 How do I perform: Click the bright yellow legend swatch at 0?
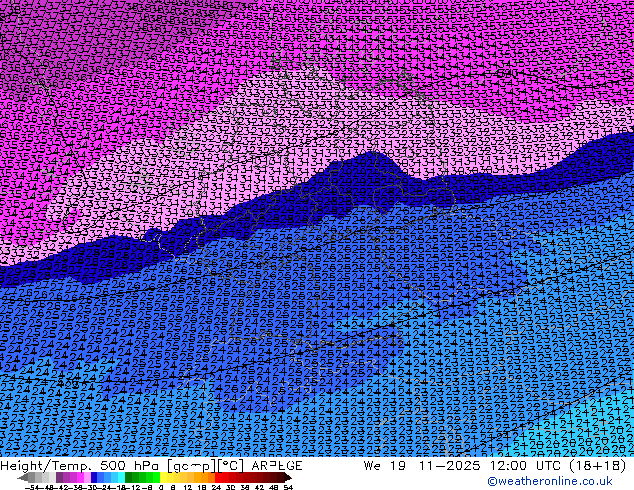(x=164, y=478)
